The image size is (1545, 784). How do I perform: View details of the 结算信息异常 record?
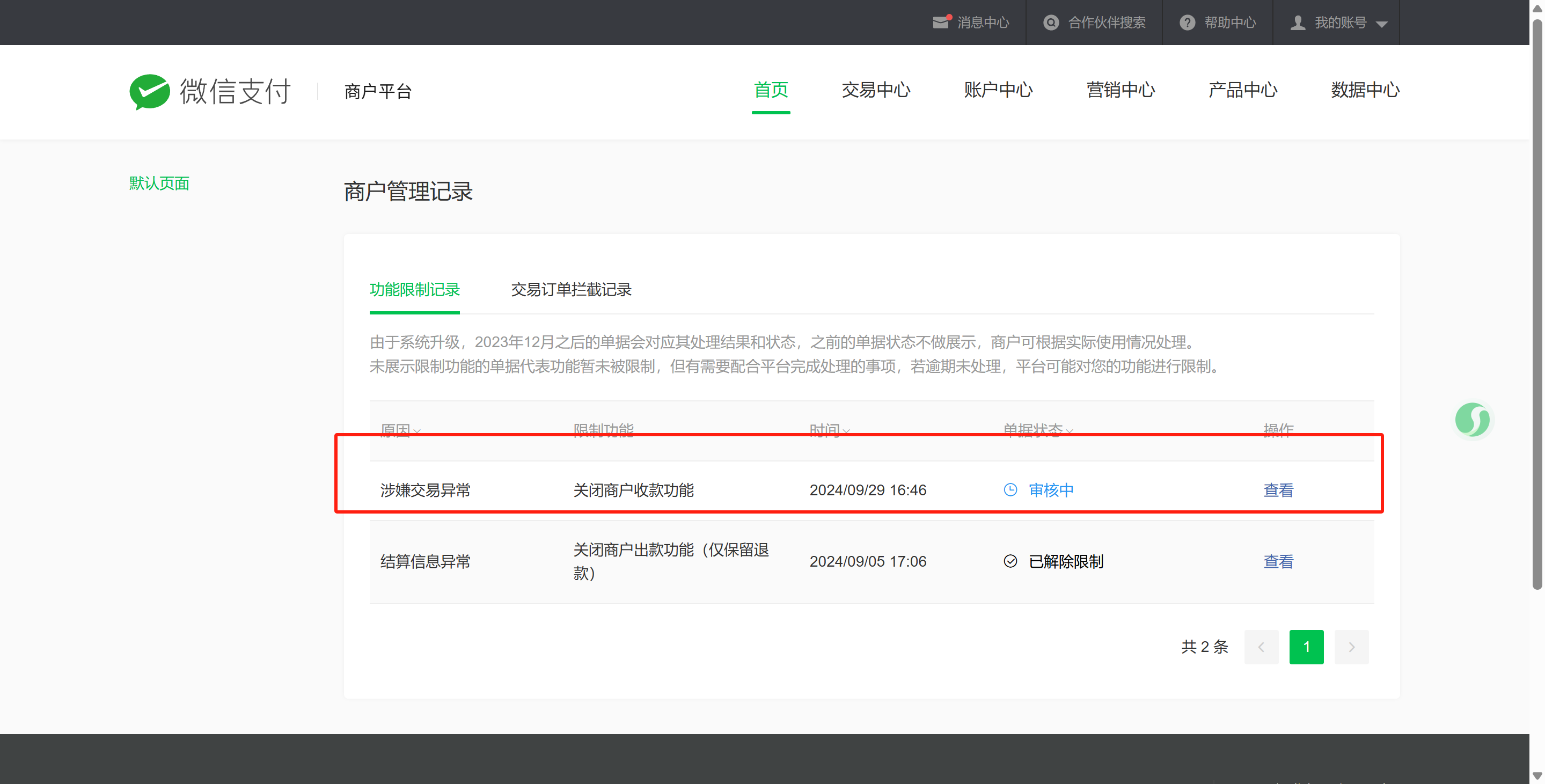pos(1278,561)
